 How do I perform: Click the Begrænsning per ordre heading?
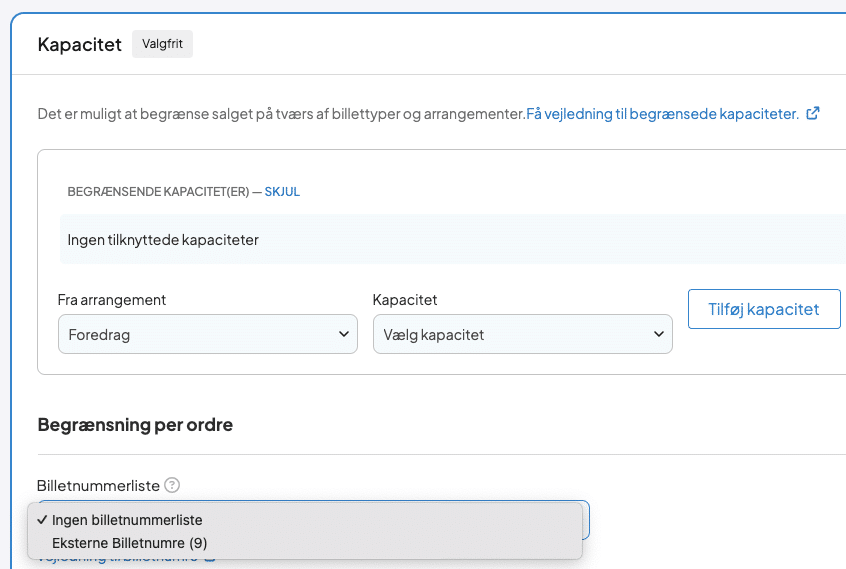[135, 425]
